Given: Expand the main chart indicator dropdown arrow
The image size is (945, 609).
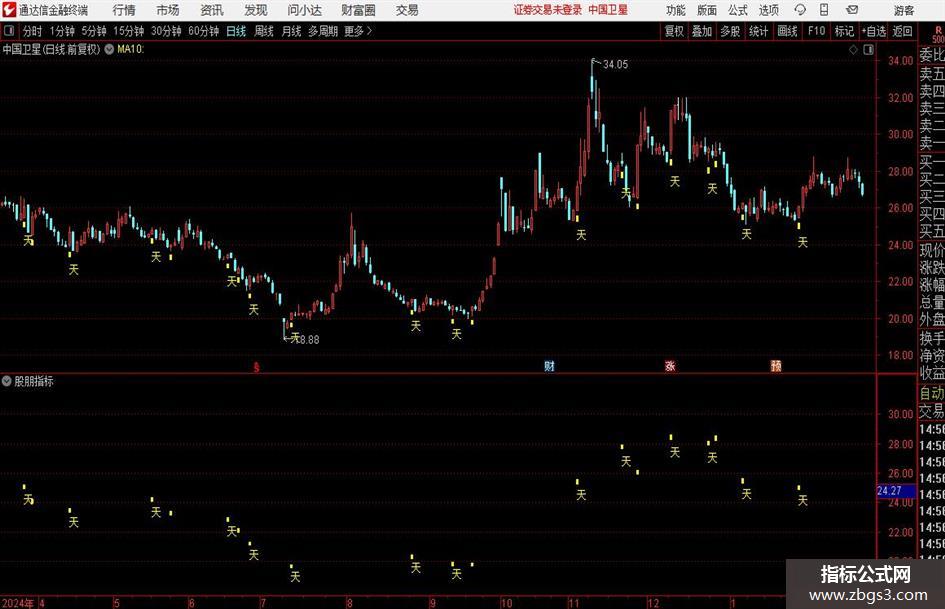Looking at the screenshot, I should 109,49.
